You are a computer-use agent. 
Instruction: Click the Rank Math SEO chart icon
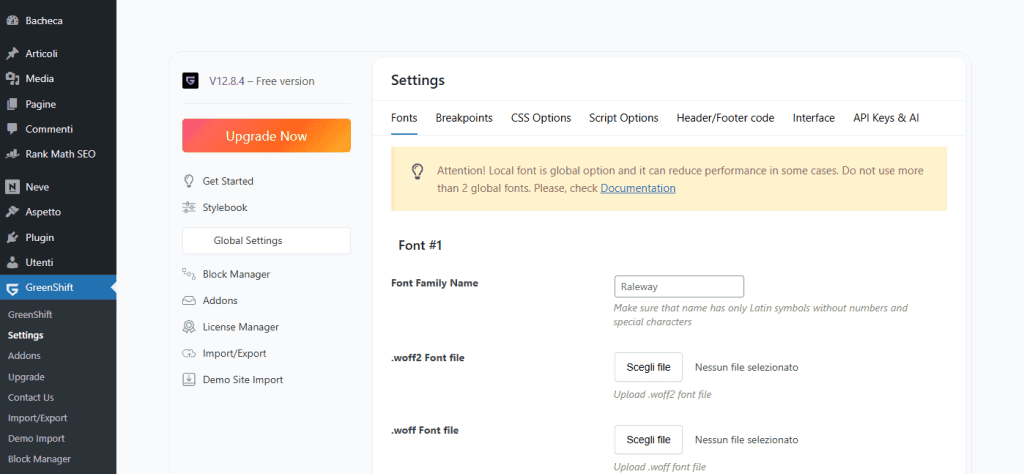point(12,155)
